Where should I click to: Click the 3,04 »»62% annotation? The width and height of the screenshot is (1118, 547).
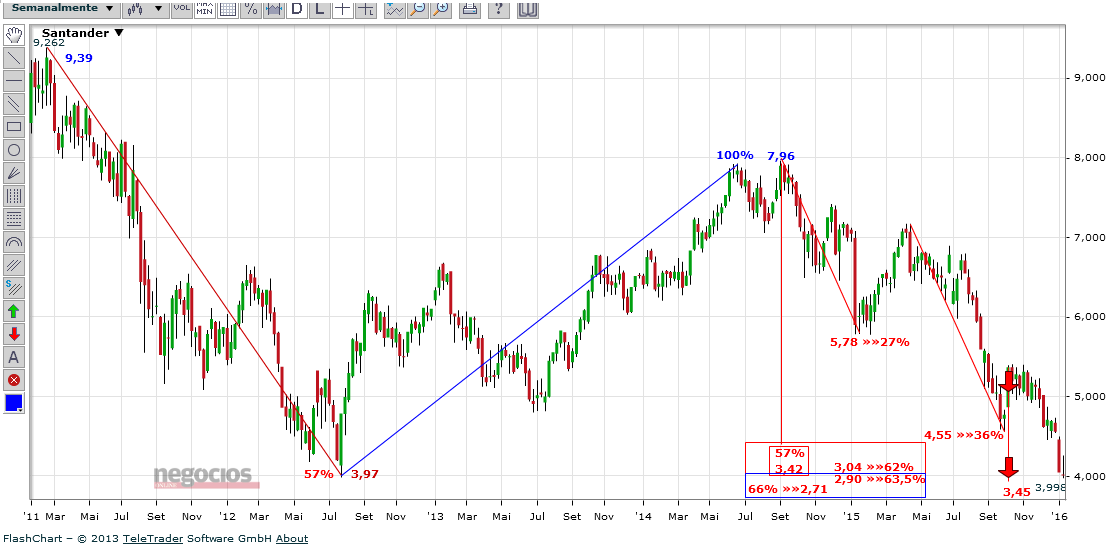pyautogui.click(x=874, y=467)
